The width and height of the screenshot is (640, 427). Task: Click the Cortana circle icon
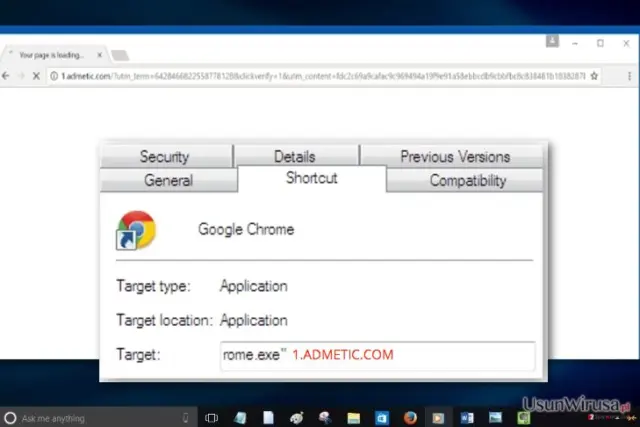[x=10, y=418]
